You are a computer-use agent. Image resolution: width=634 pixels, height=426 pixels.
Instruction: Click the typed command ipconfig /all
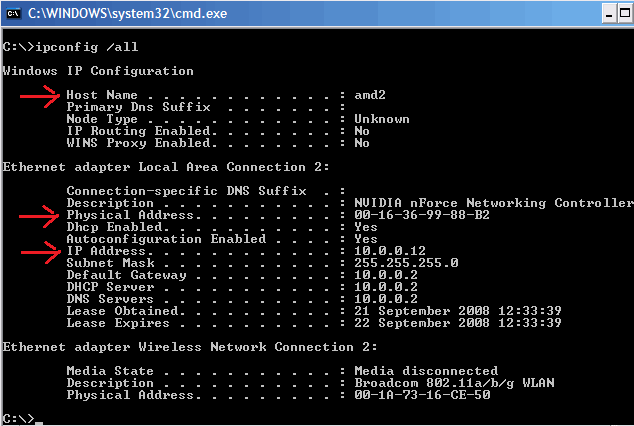pos(87,47)
